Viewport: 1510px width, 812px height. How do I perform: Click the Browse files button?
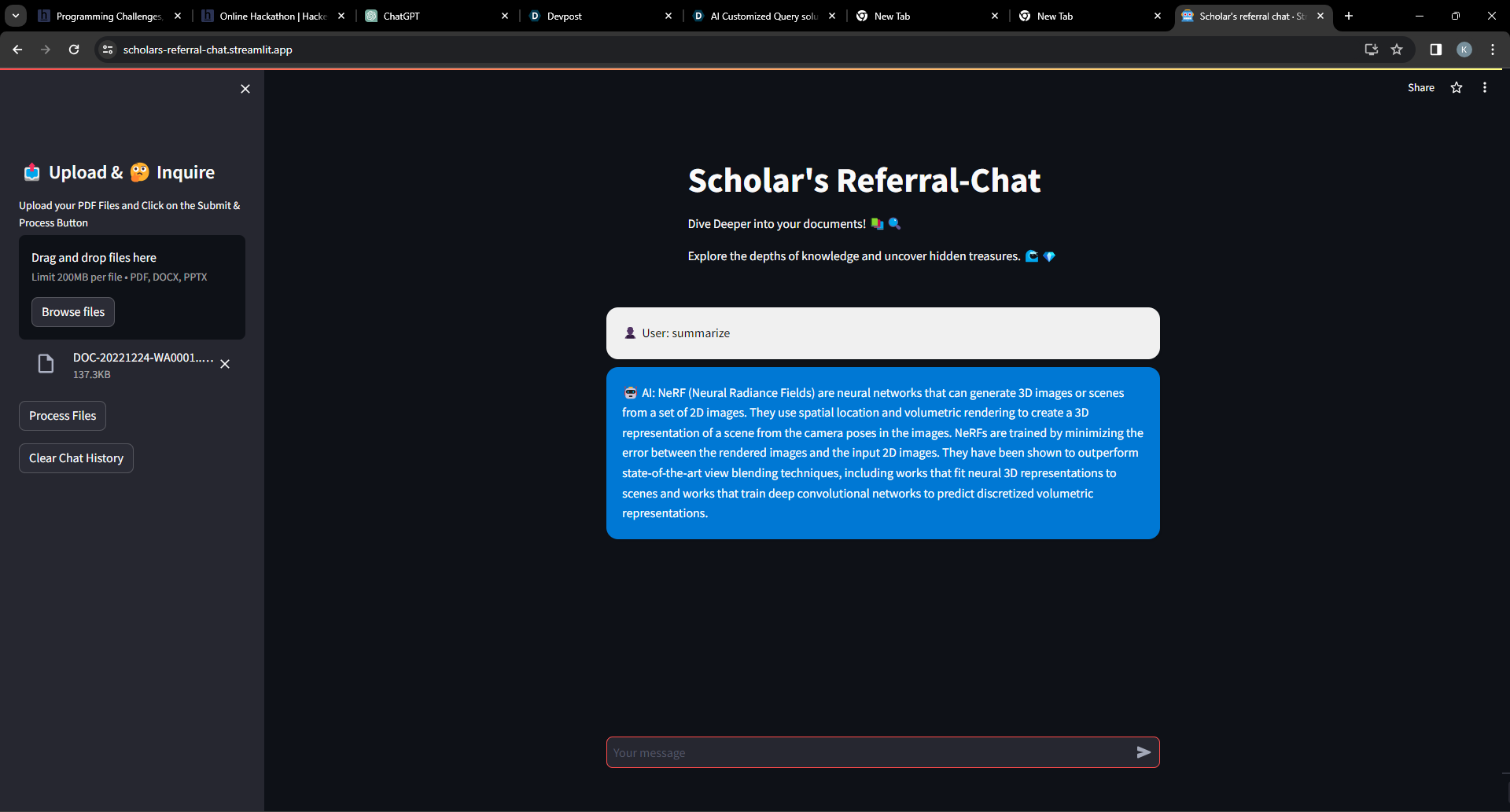point(72,312)
